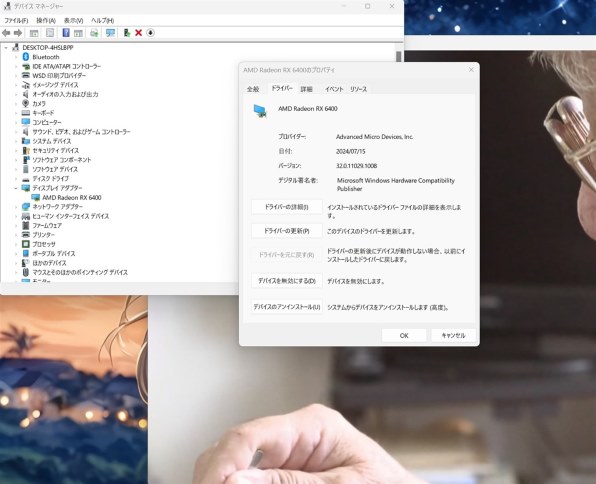Select the ソフトウェア デバイス category icon
The image size is (596, 484).
(25, 169)
